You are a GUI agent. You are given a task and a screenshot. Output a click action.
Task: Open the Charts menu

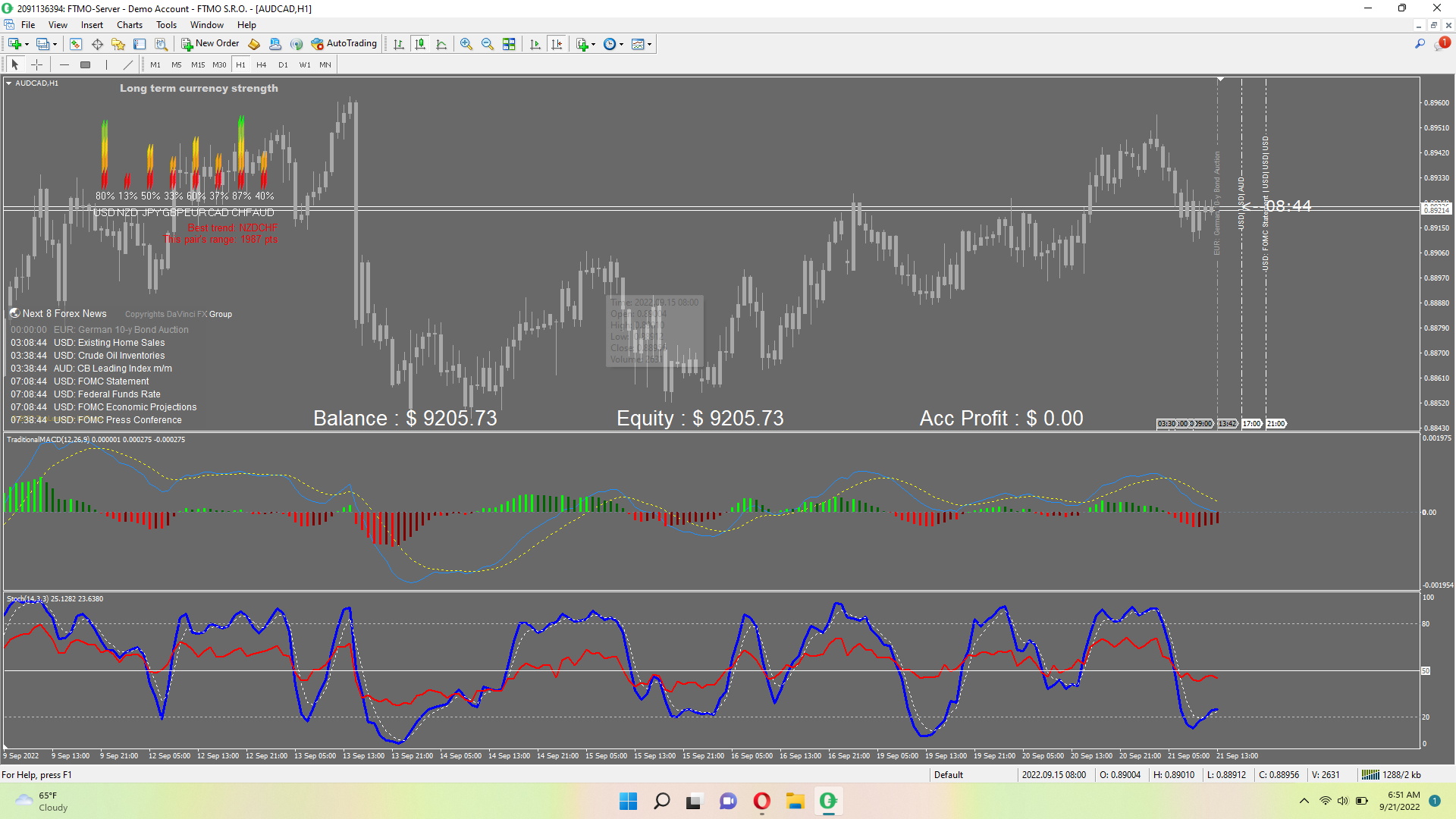click(129, 25)
